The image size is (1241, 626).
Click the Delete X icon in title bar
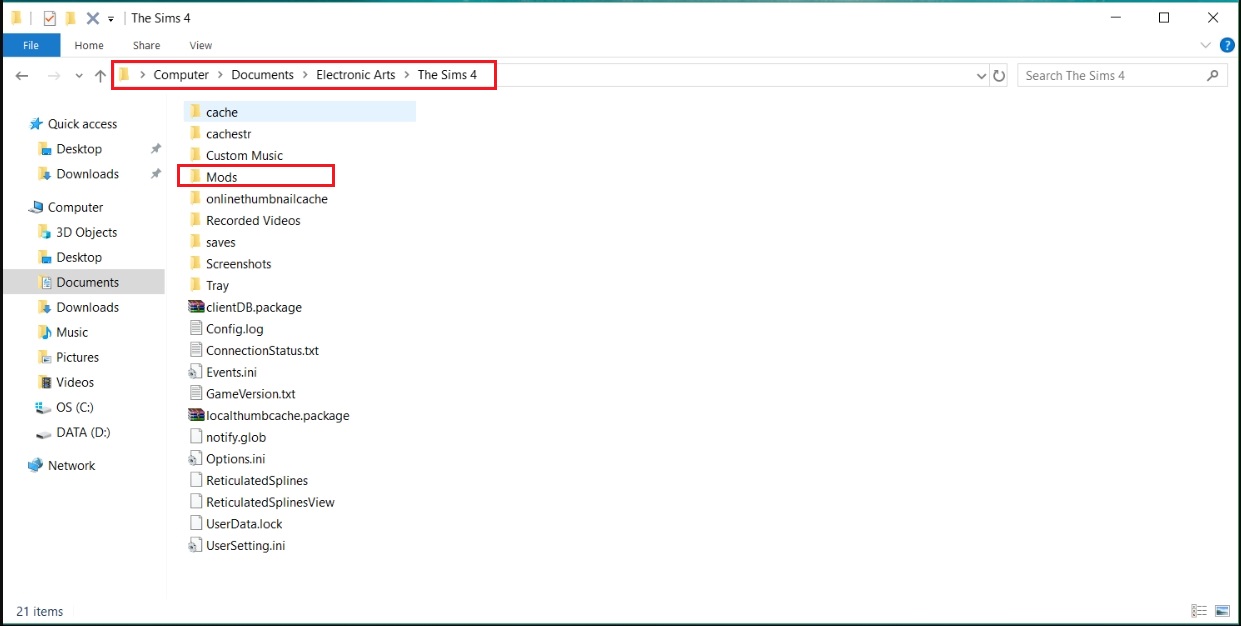pos(93,18)
